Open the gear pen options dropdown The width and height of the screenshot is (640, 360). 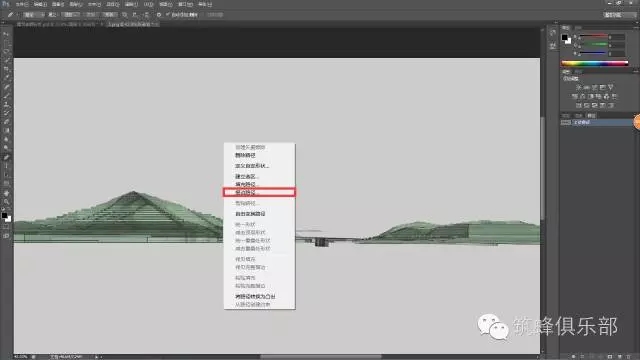tap(159, 15)
